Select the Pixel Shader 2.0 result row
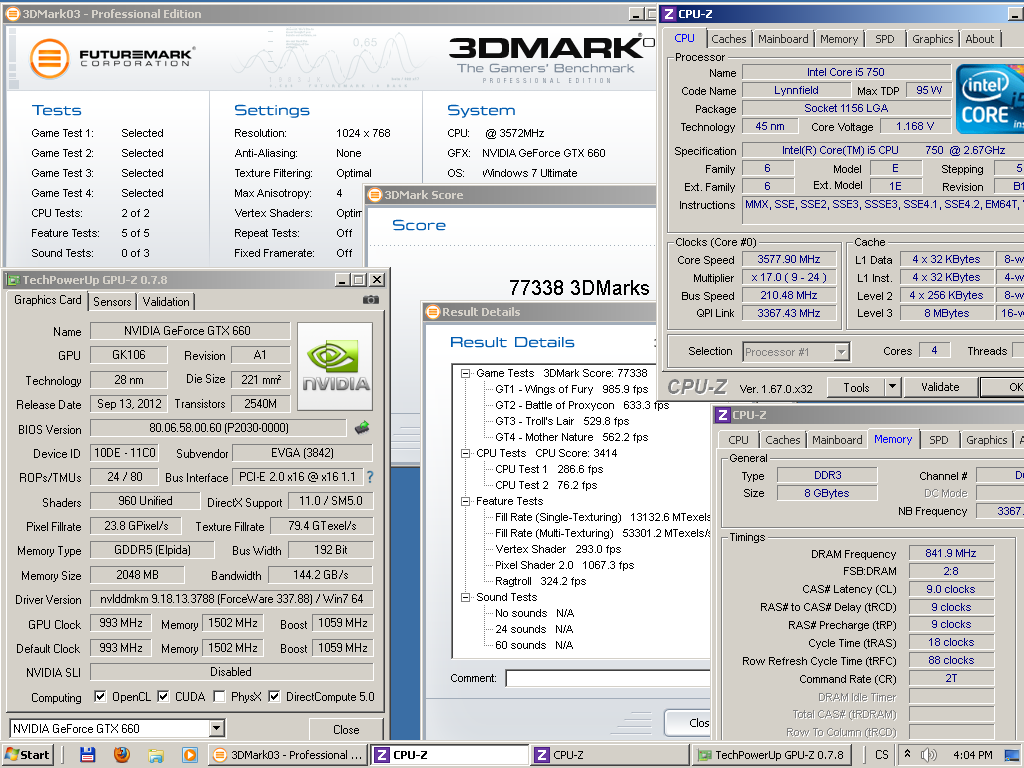 564,566
